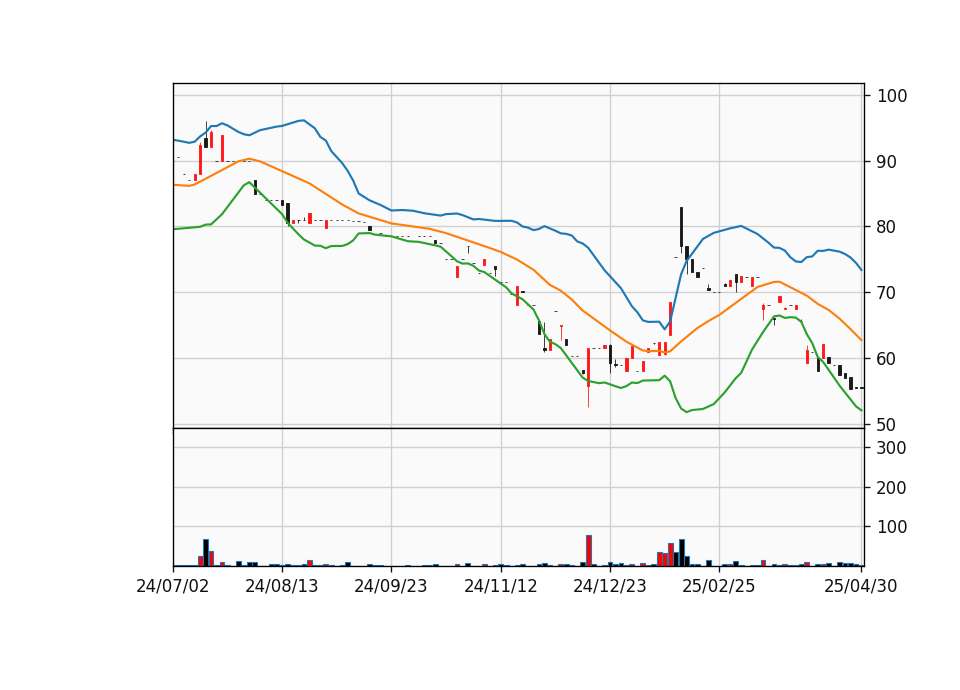
Task: Click the 25/04/30 date label
Action: click(x=861, y=586)
